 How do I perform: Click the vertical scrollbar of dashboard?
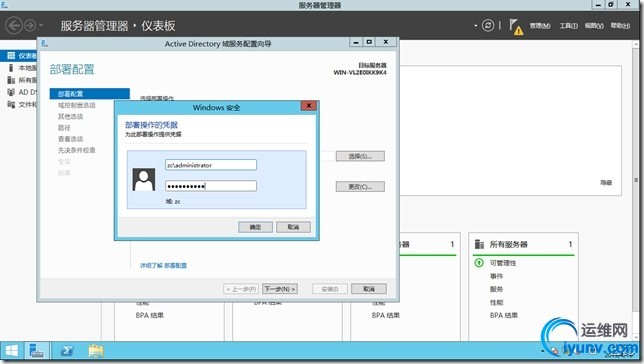tap(636, 181)
